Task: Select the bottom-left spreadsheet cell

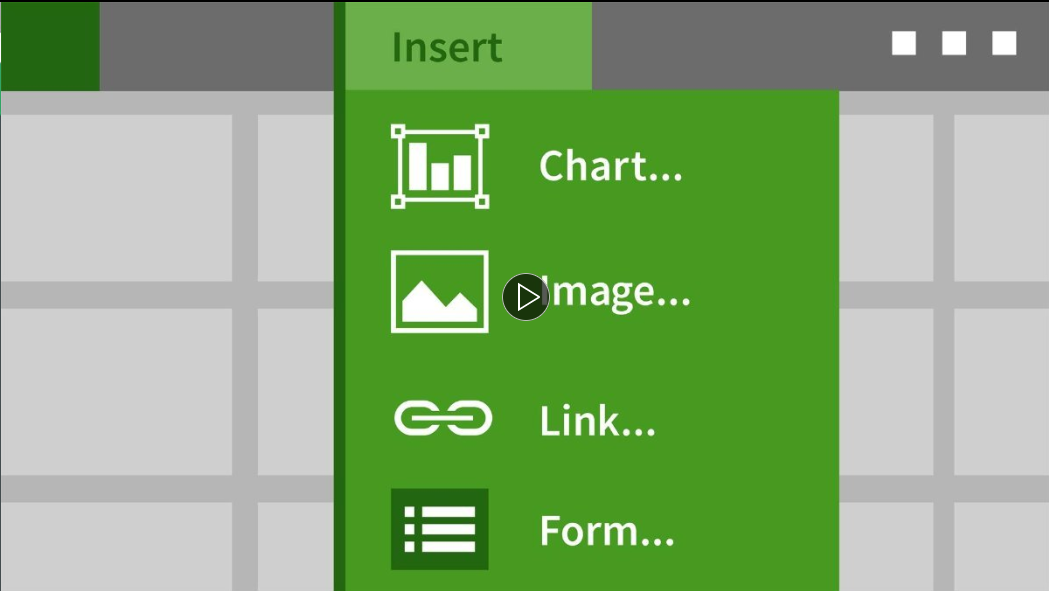Action: tap(116, 546)
